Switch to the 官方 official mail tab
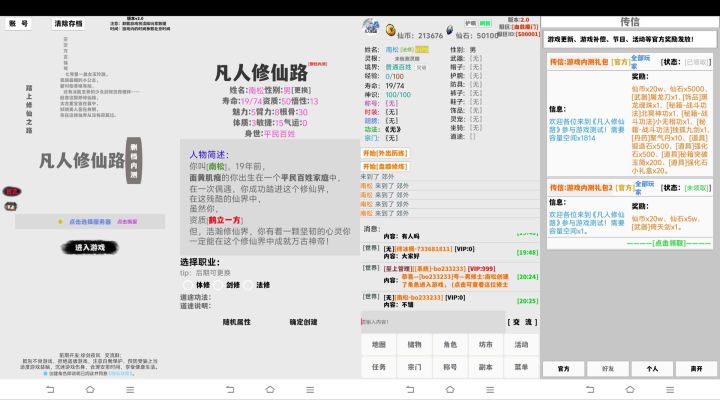This screenshot has height=400, width=720. tap(563, 369)
